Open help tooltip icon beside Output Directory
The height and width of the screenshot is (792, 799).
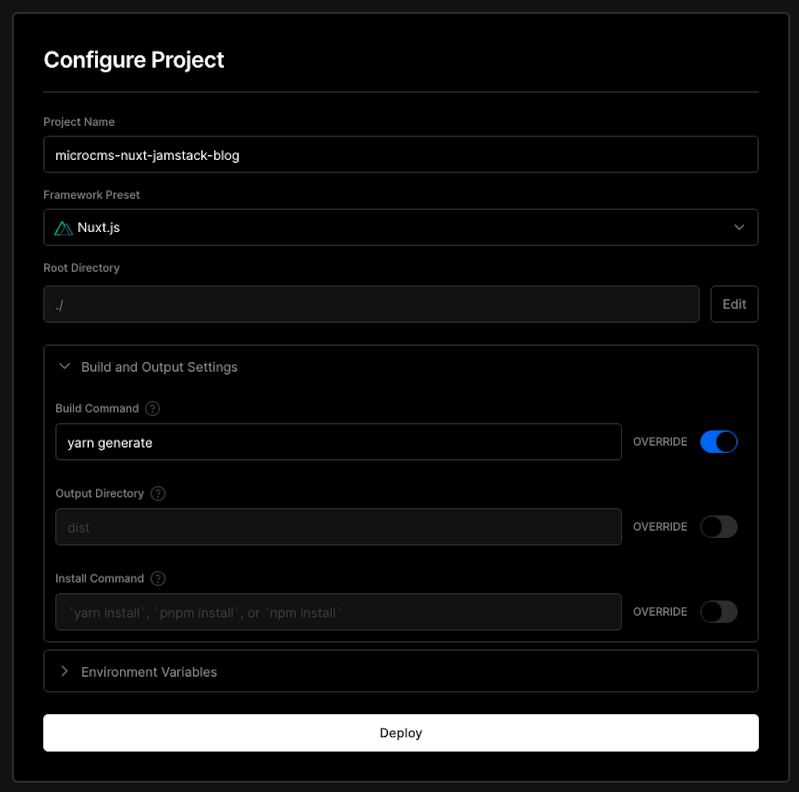click(x=158, y=494)
